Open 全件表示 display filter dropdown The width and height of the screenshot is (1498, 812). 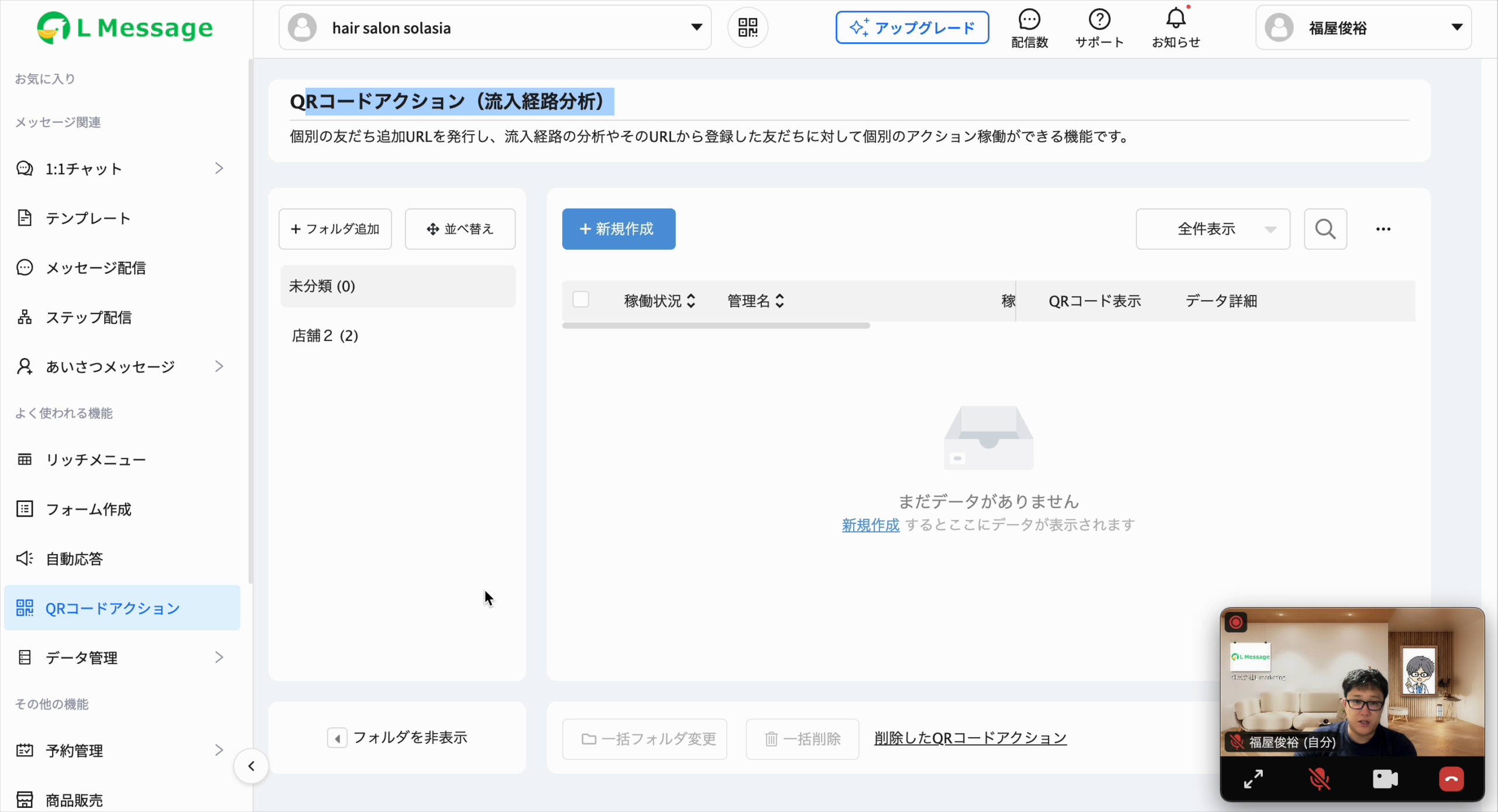tap(1212, 229)
